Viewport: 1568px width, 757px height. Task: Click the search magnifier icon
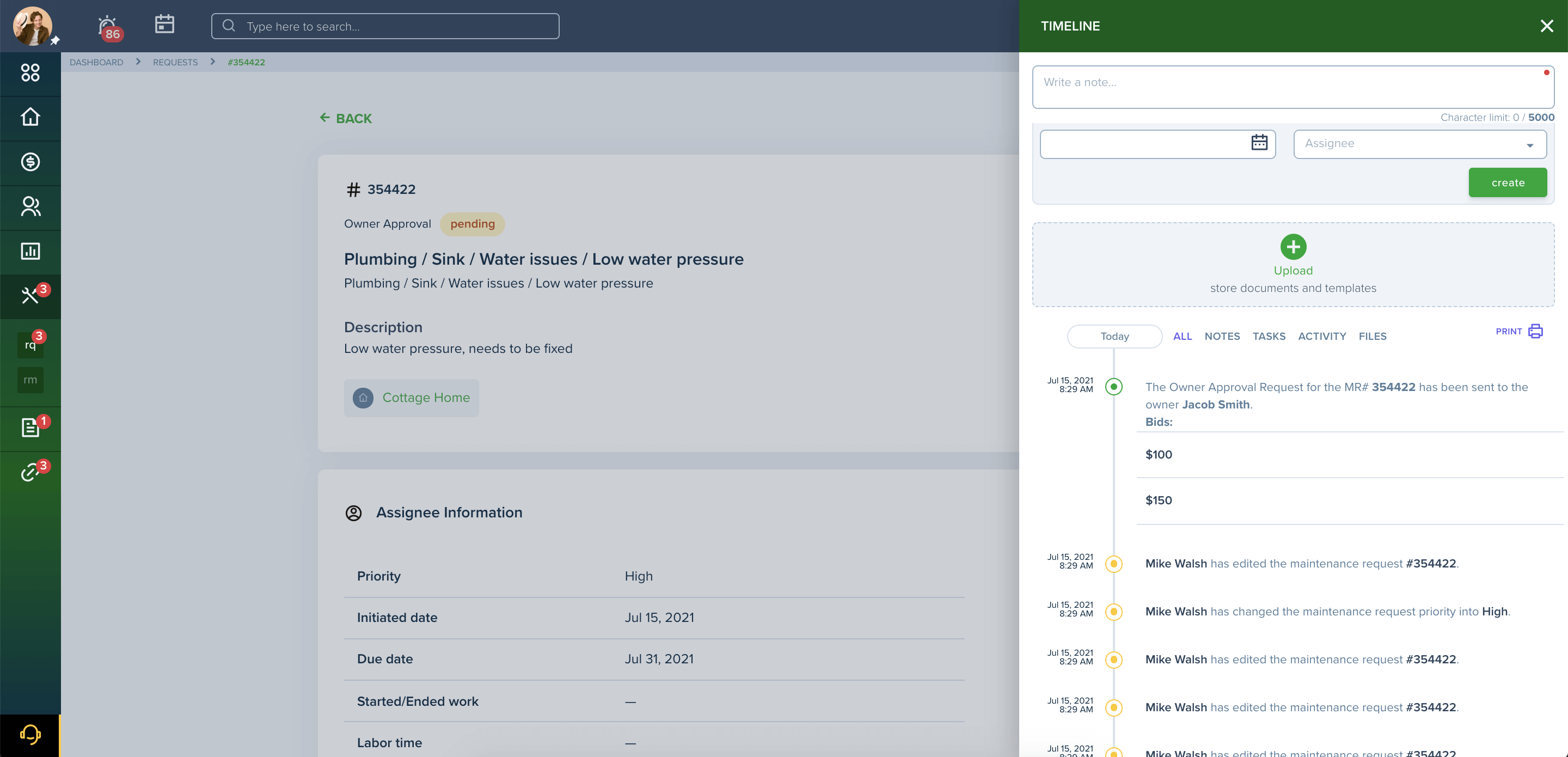(x=229, y=26)
